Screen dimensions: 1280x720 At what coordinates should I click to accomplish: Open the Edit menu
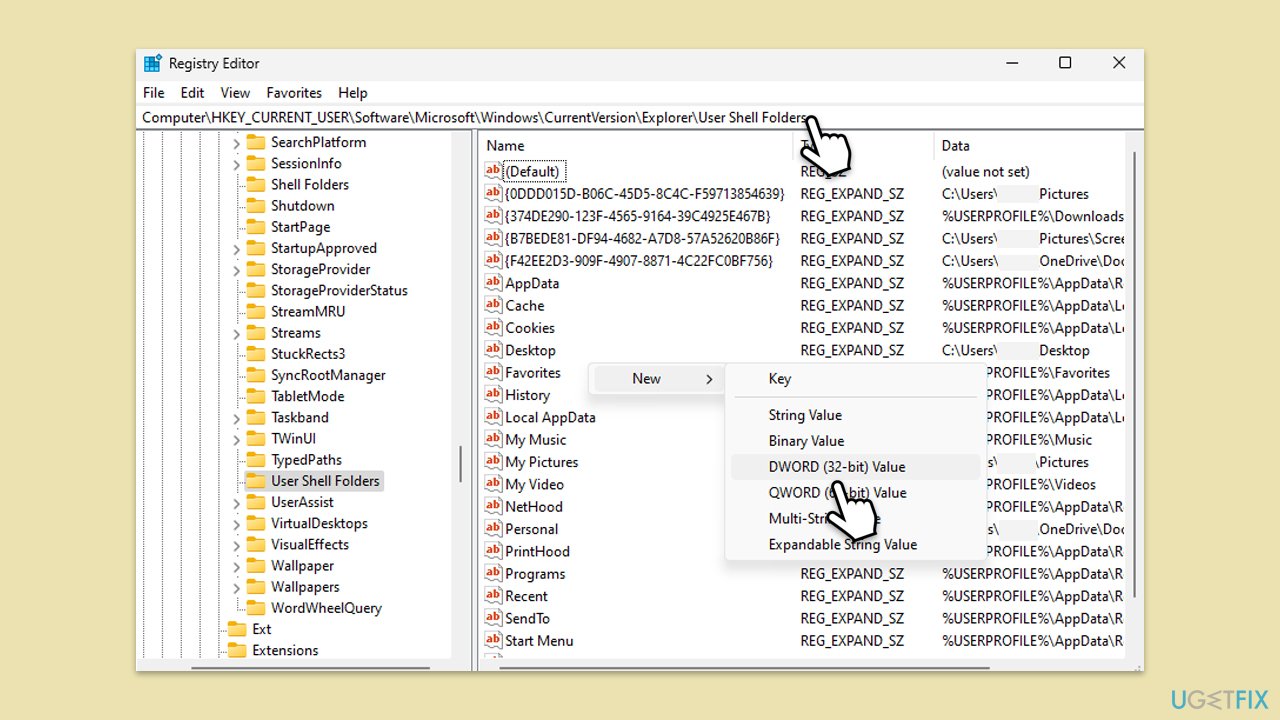tap(192, 92)
